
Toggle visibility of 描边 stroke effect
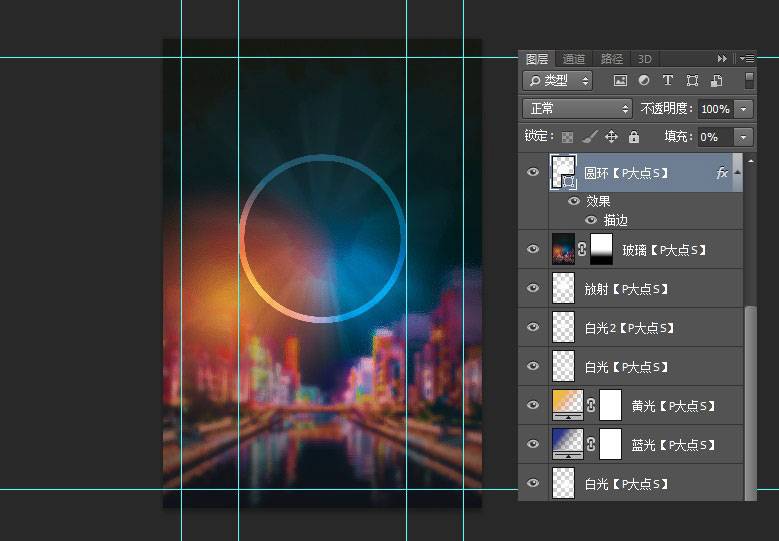point(591,219)
